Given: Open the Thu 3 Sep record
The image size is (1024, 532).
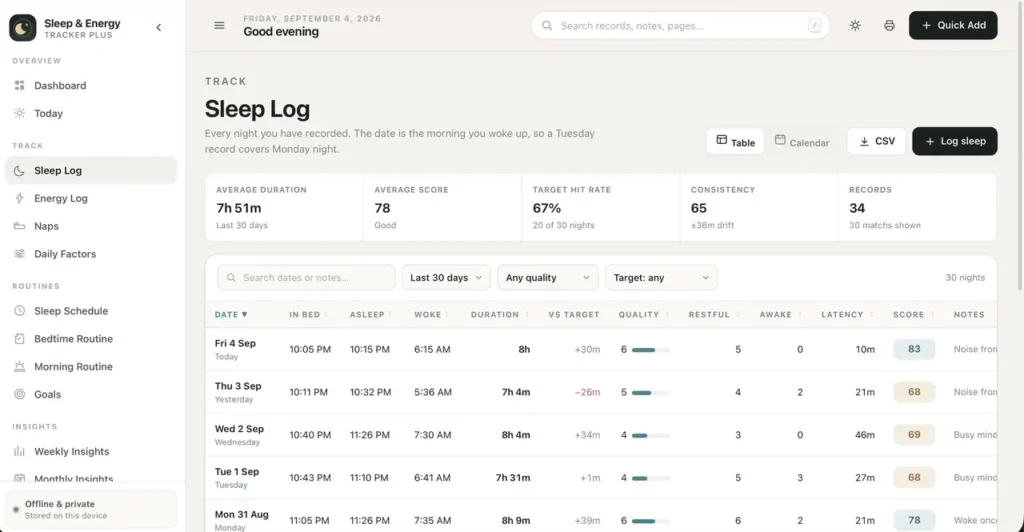Looking at the screenshot, I should 601,392.
